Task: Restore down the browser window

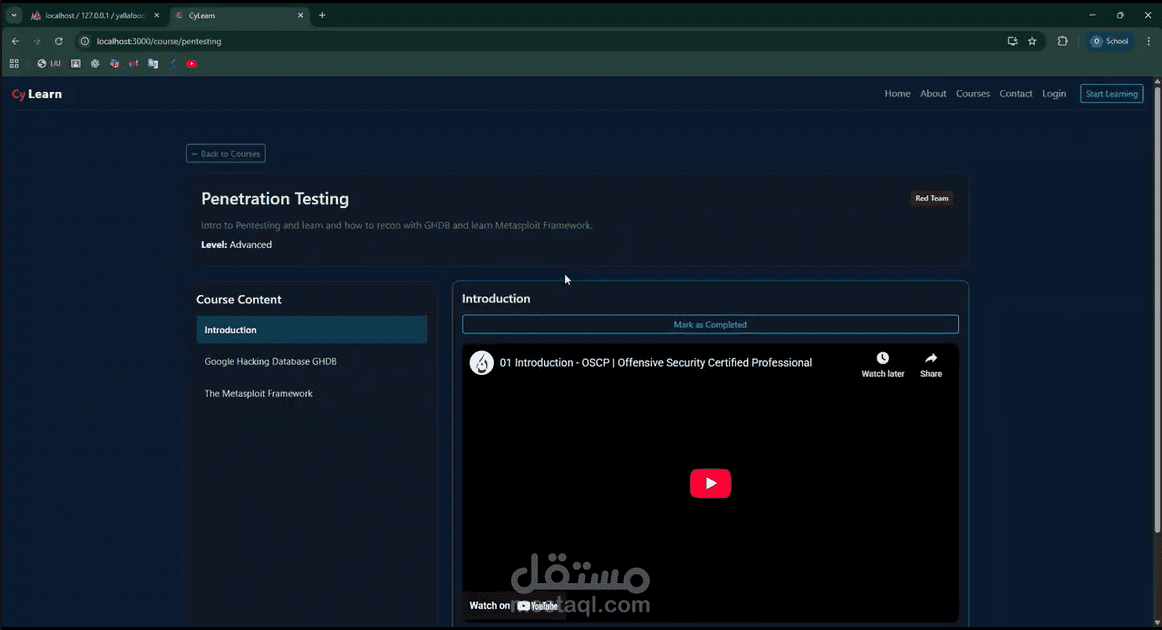Action: pos(1120,15)
